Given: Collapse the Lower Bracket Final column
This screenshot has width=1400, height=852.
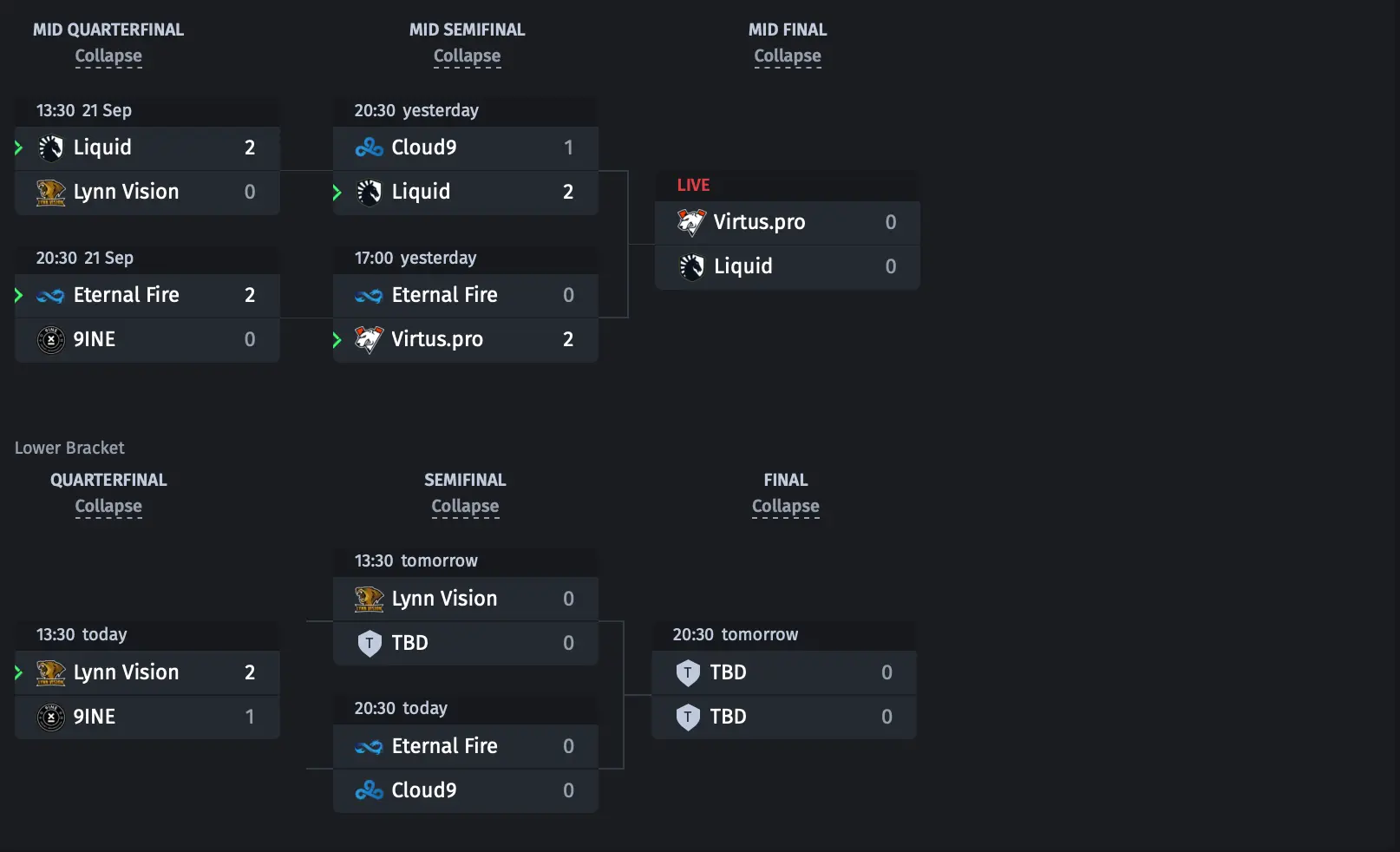Looking at the screenshot, I should pyautogui.click(x=785, y=507).
